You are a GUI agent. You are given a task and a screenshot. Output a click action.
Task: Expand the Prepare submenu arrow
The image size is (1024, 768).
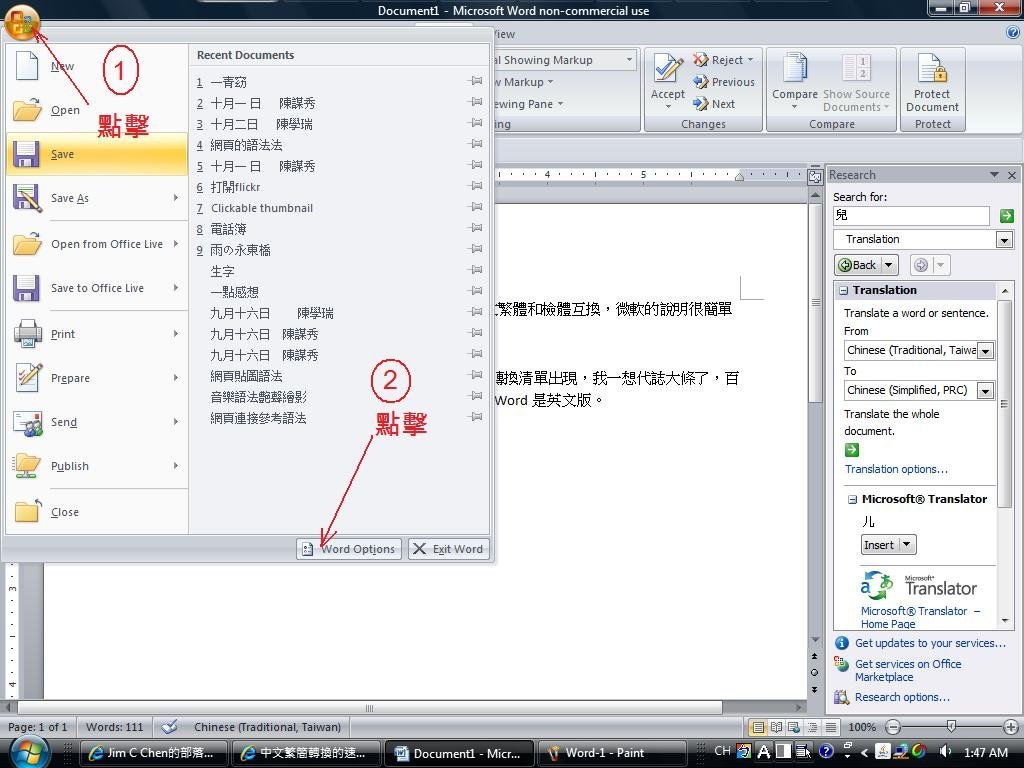pos(176,377)
